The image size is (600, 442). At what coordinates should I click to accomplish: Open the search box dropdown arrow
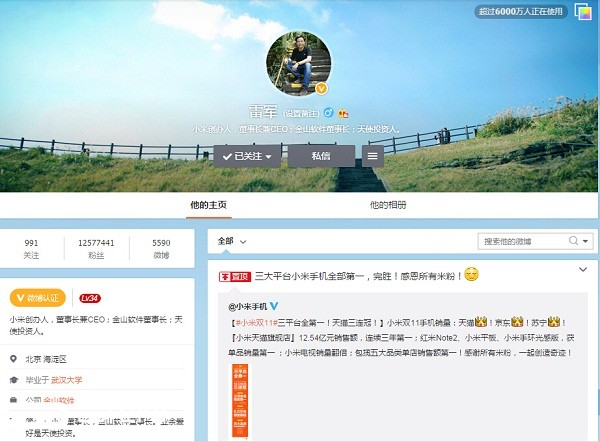[585, 241]
